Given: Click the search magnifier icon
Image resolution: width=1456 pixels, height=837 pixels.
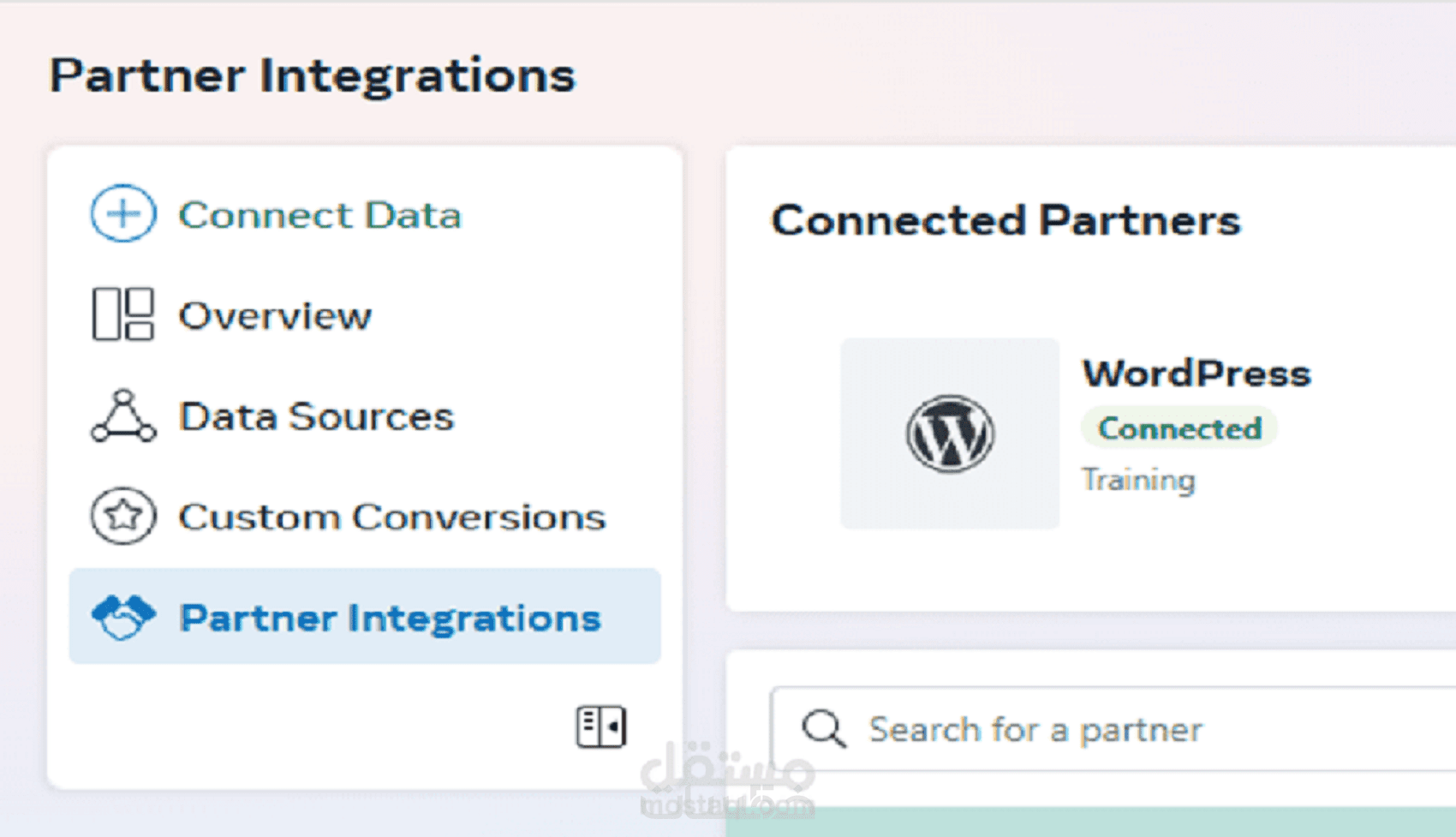Looking at the screenshot, I should point(823,729).
